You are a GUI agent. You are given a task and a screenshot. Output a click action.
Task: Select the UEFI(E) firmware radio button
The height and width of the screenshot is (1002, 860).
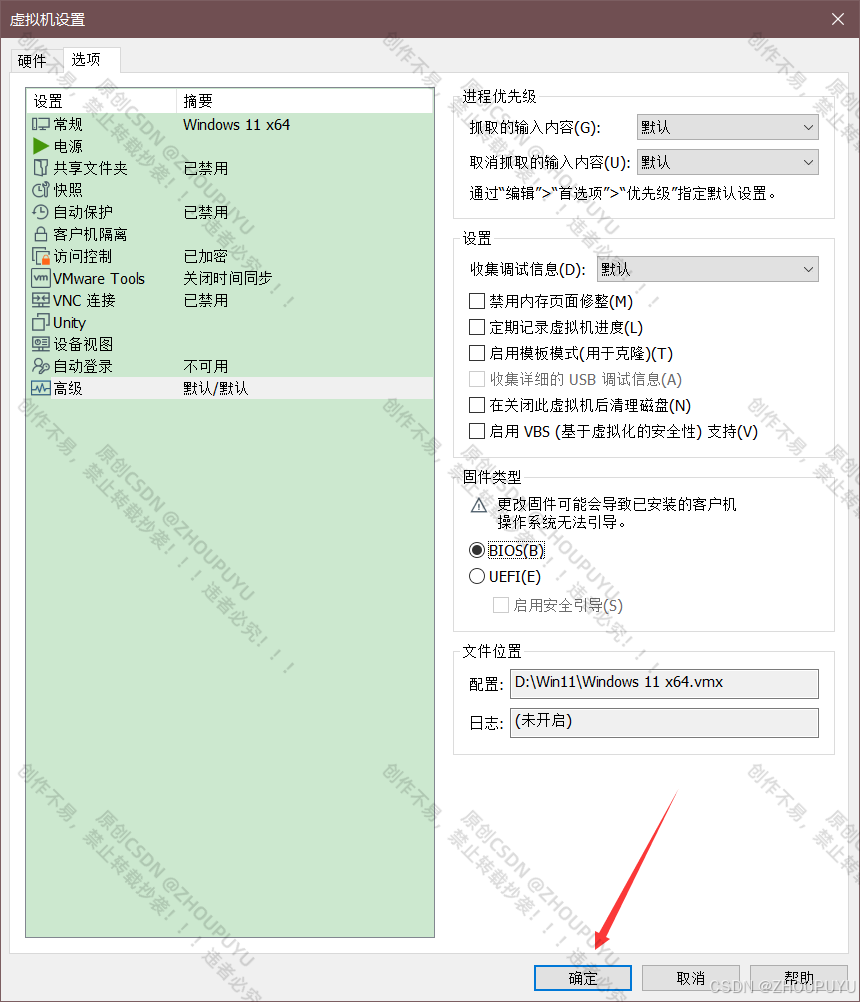(477, 576)
